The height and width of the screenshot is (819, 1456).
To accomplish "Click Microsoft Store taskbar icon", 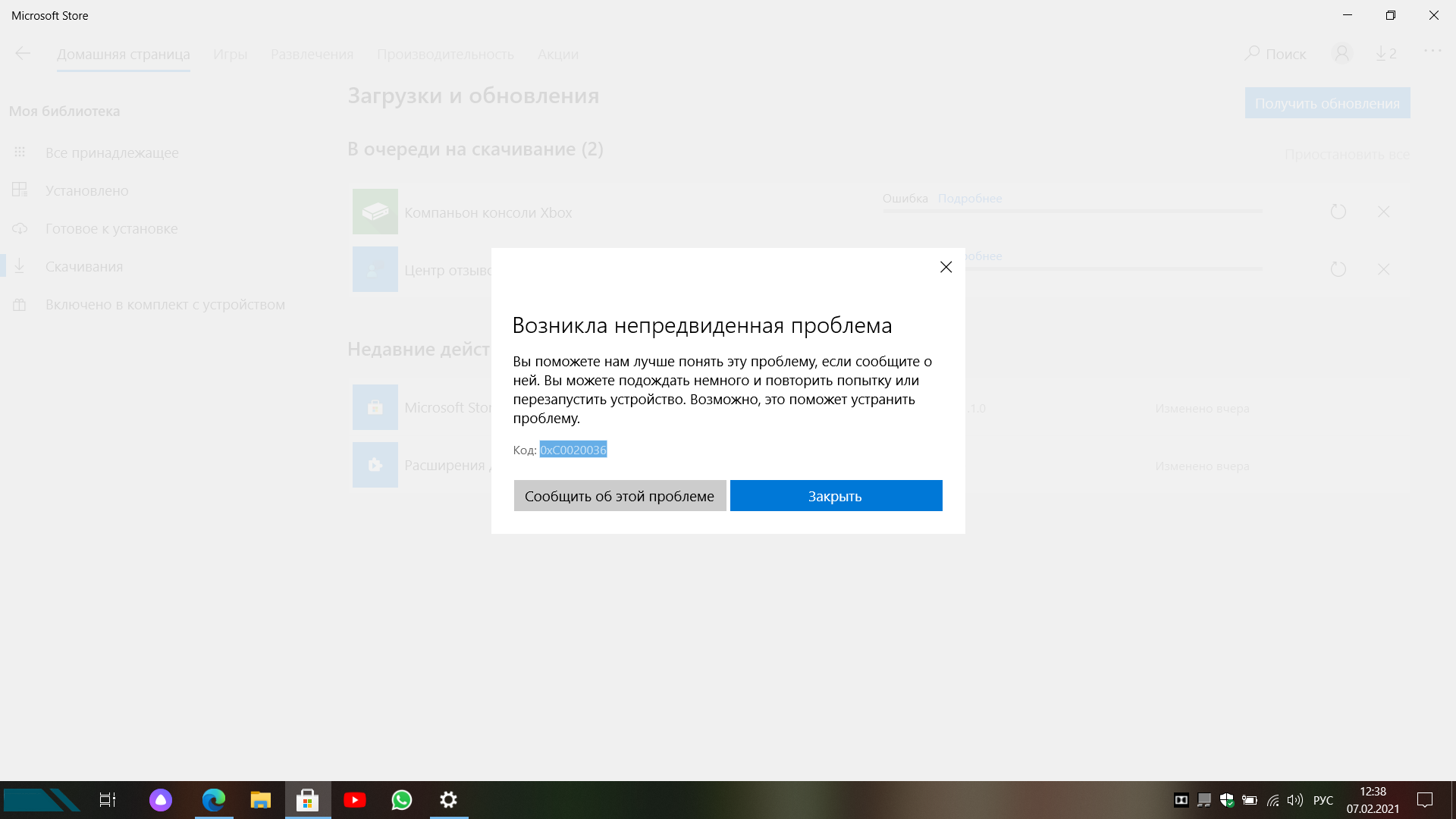I will coord(308,800).
